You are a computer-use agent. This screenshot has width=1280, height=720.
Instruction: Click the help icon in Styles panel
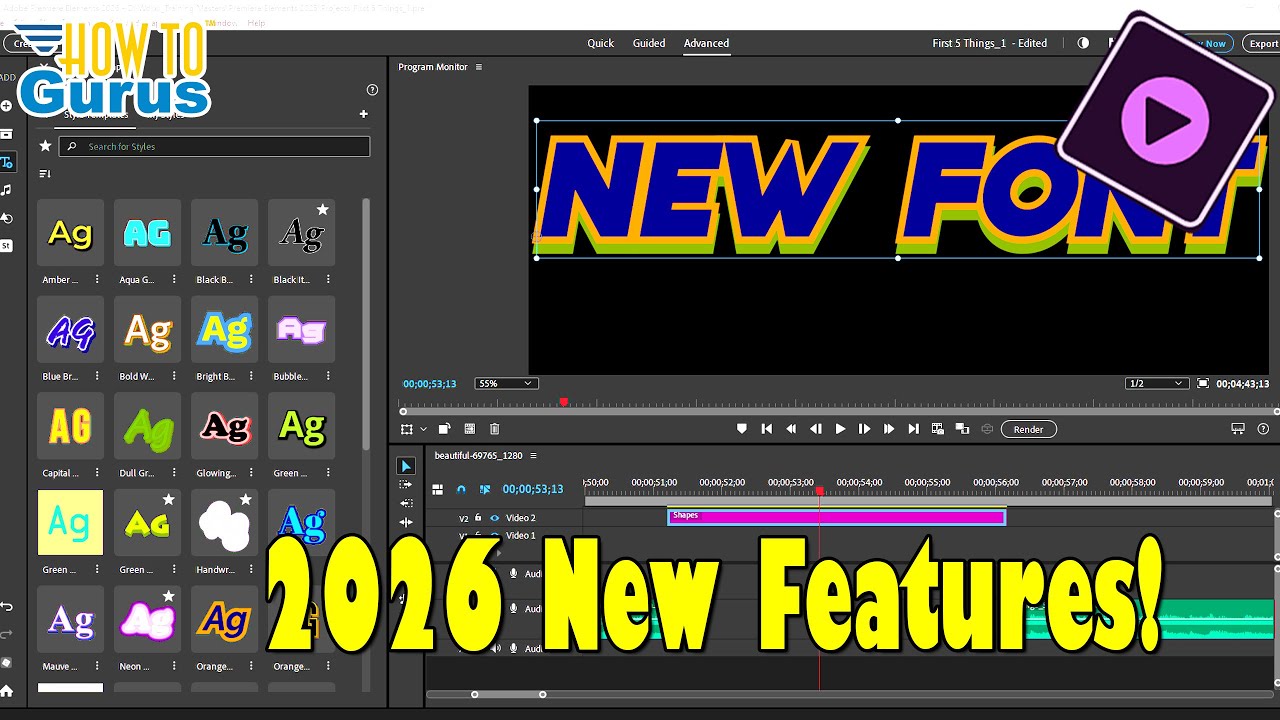click(373, 90)
